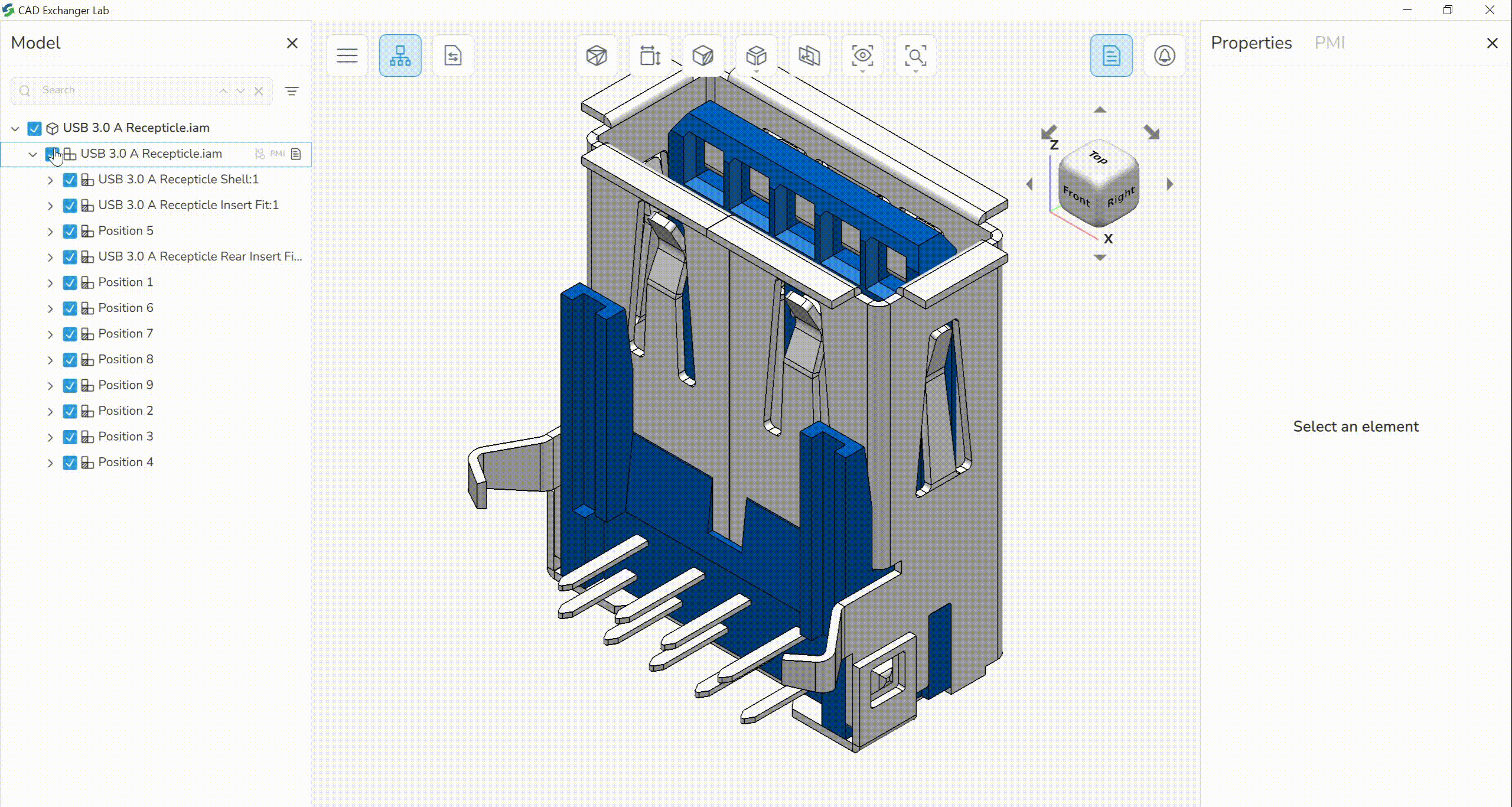Select the Position 9 tree row

tap(156, 385)
